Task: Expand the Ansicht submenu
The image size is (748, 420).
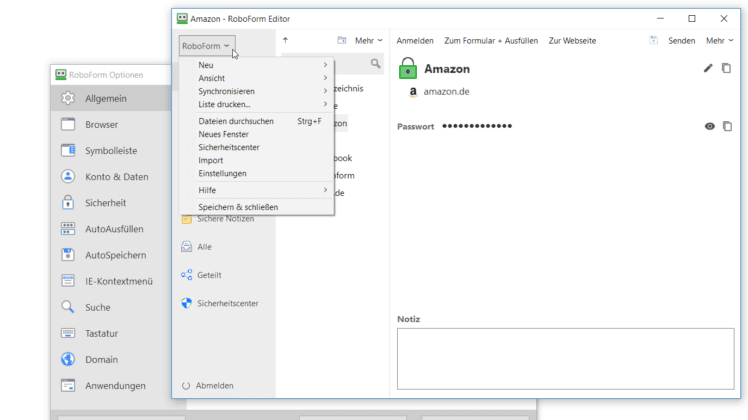Action: pyautogui.click(x=257, y=78)
